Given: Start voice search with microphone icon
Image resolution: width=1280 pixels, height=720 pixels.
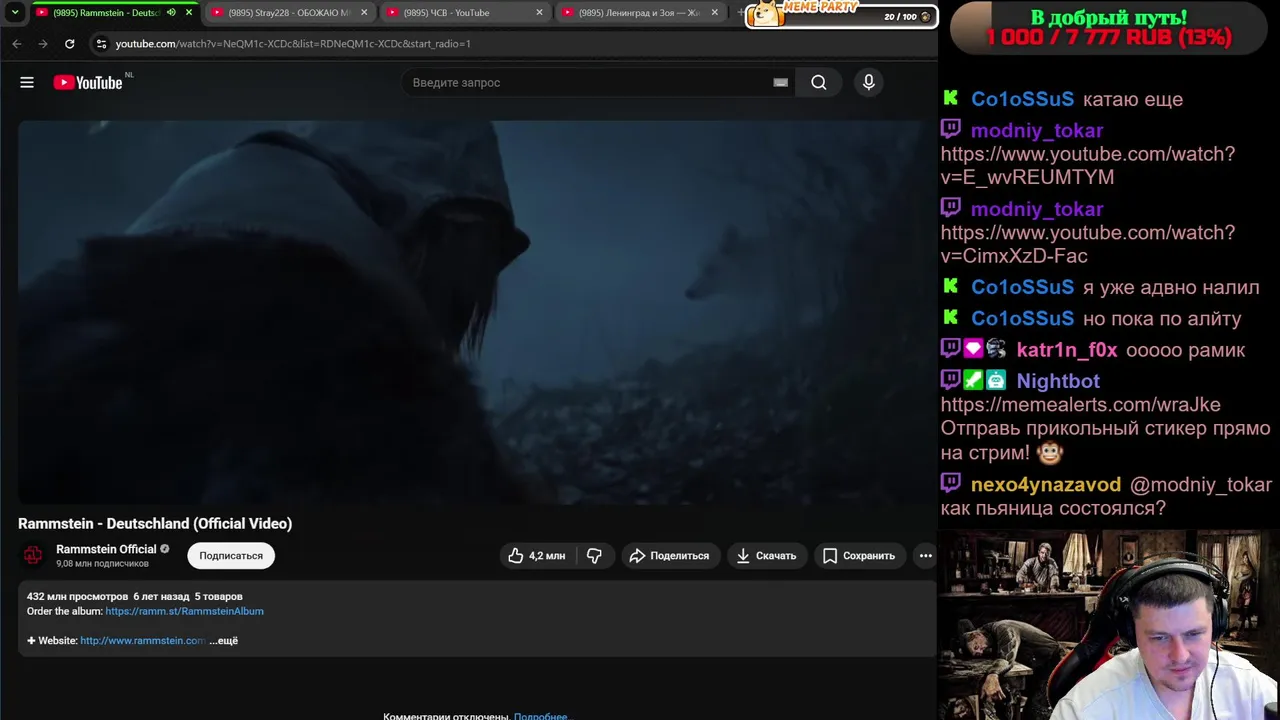Looking at the screenshot, I should tap(869, 83).
